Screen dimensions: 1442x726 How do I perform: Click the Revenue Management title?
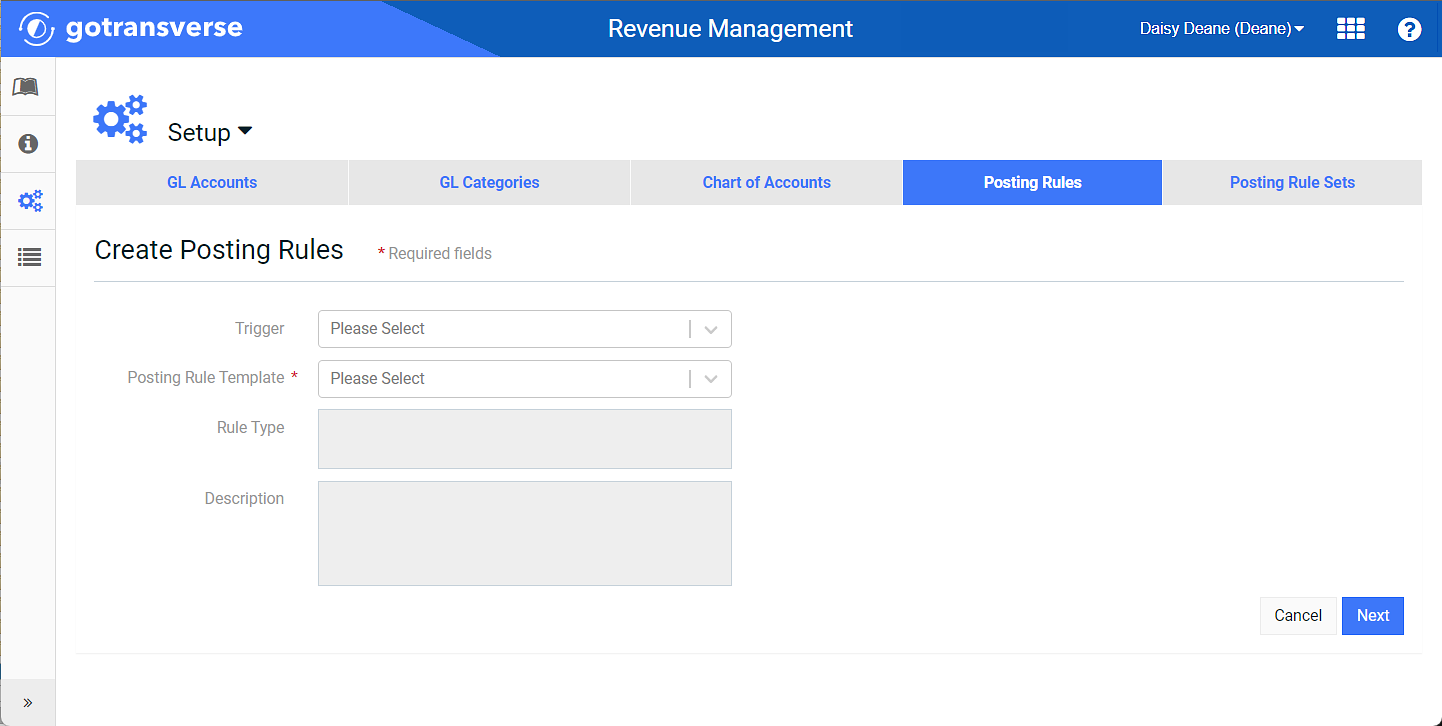pos(731,29)
